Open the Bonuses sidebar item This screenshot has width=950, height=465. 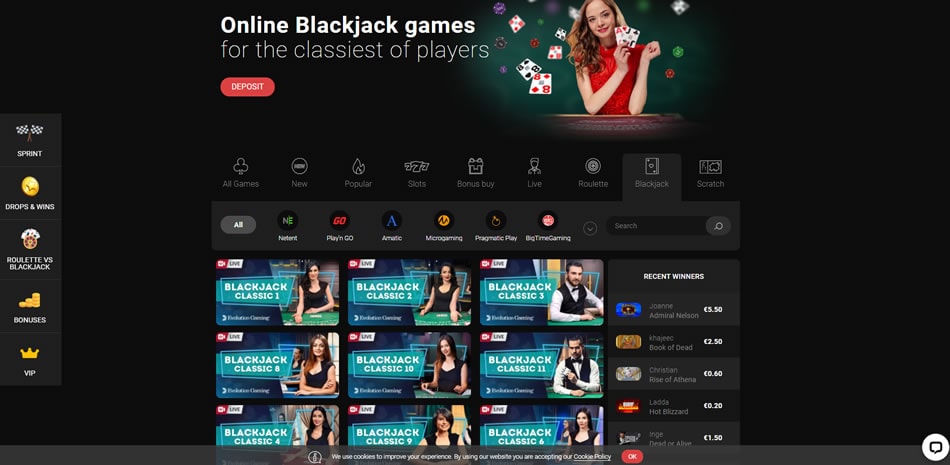click(x=30, y=306)
